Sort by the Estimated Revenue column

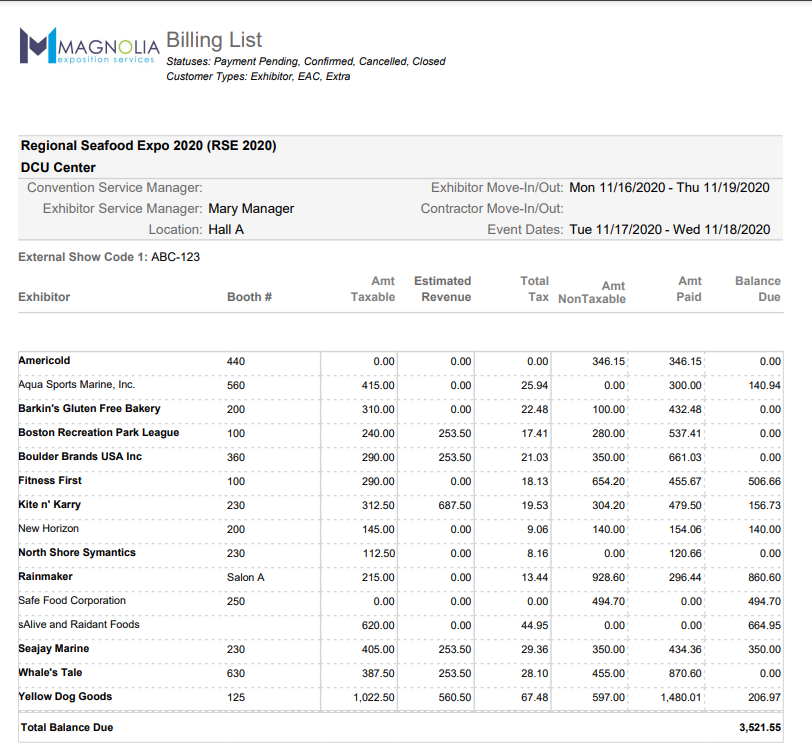coord(442,289)
